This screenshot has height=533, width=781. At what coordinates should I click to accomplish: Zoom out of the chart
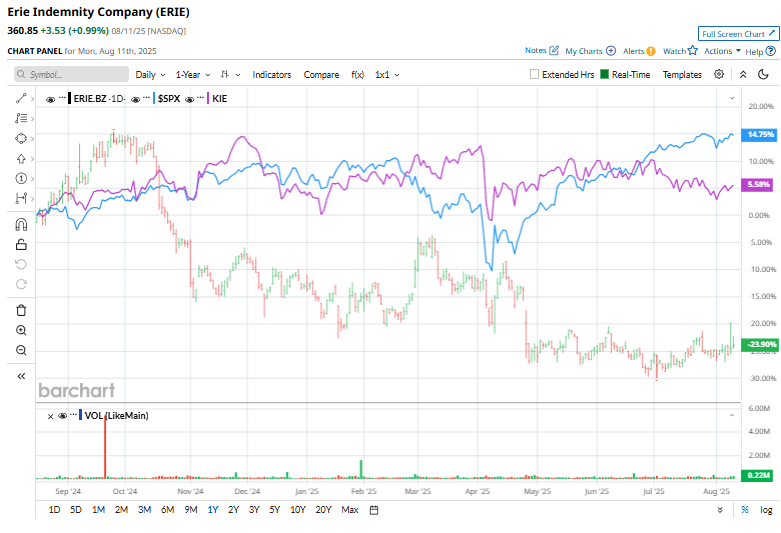tap(21, 350)
